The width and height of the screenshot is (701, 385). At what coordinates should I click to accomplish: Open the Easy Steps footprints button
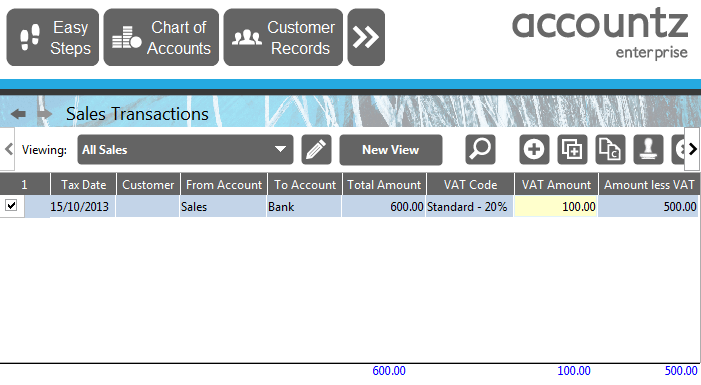point(53,38)
